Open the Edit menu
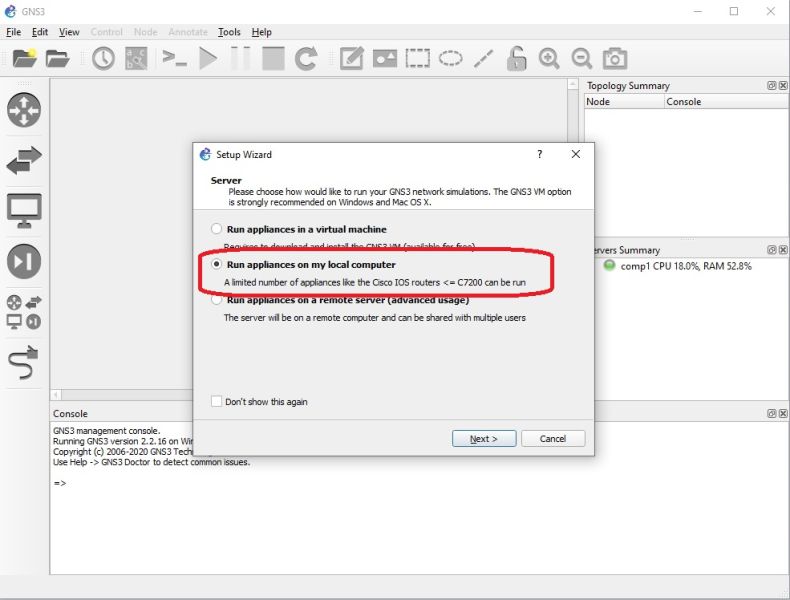 40,32
